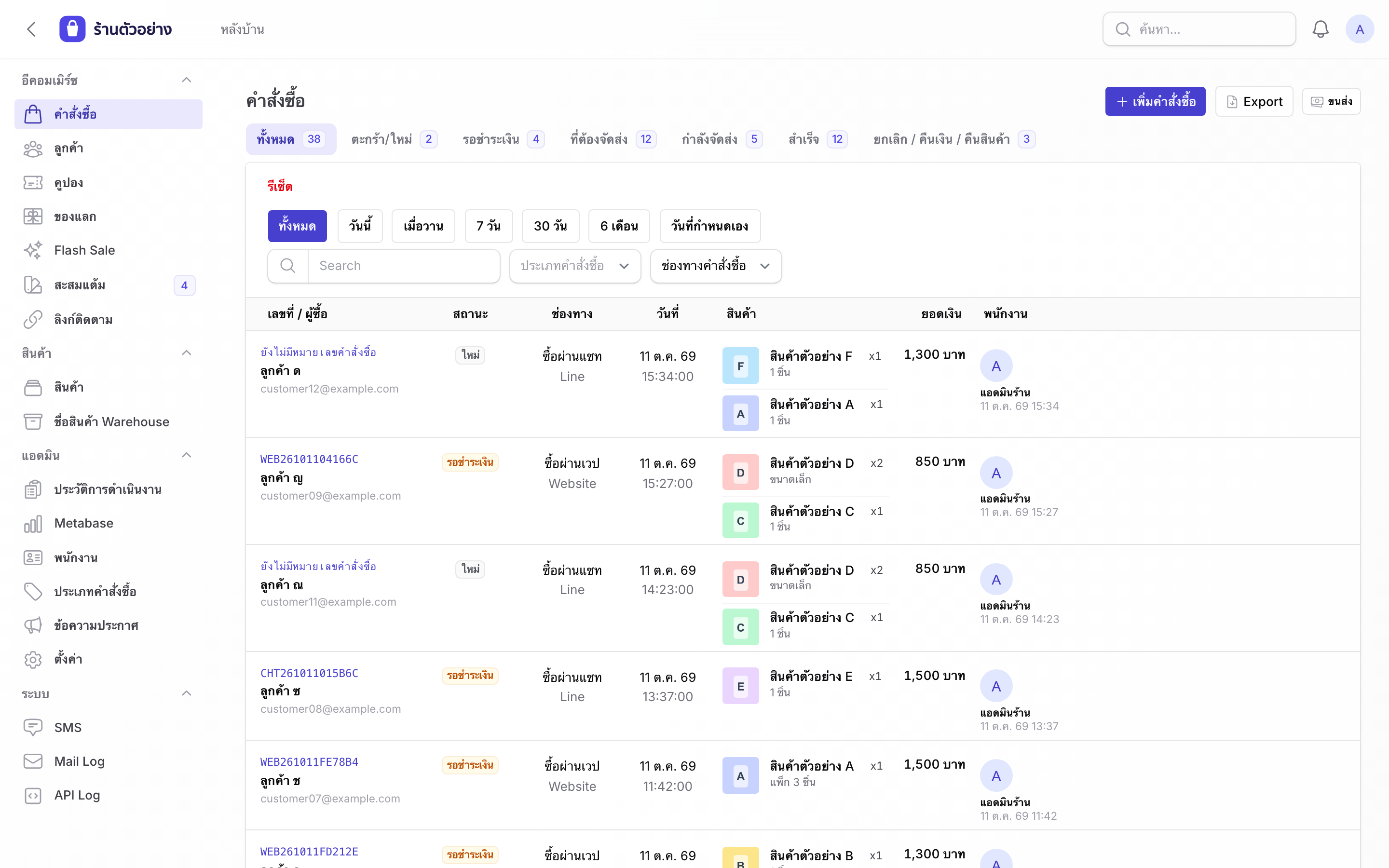
Task: Open ของแลก rewards icon in sidebar
Action: tap(33, 217)
